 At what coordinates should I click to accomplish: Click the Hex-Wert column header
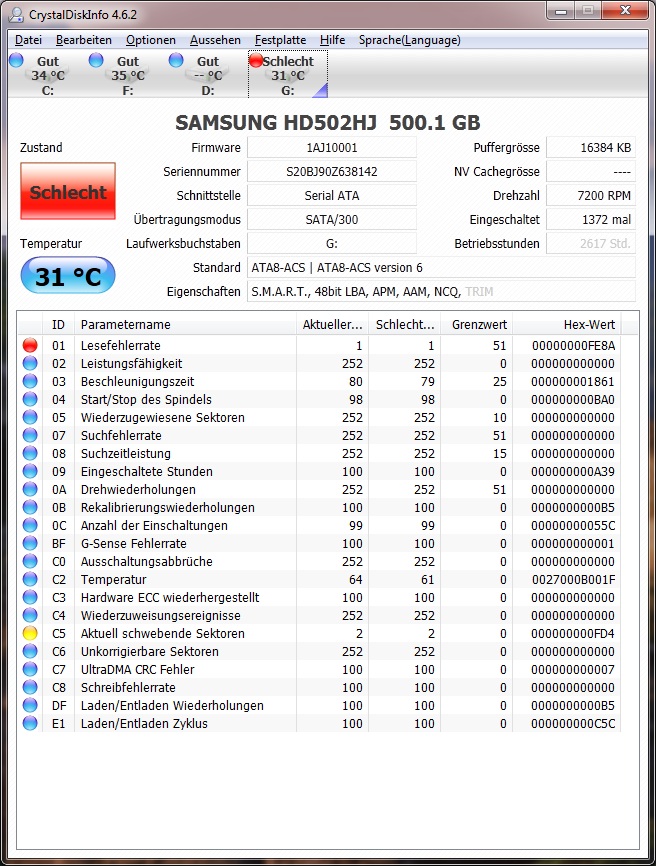[567, 325]
